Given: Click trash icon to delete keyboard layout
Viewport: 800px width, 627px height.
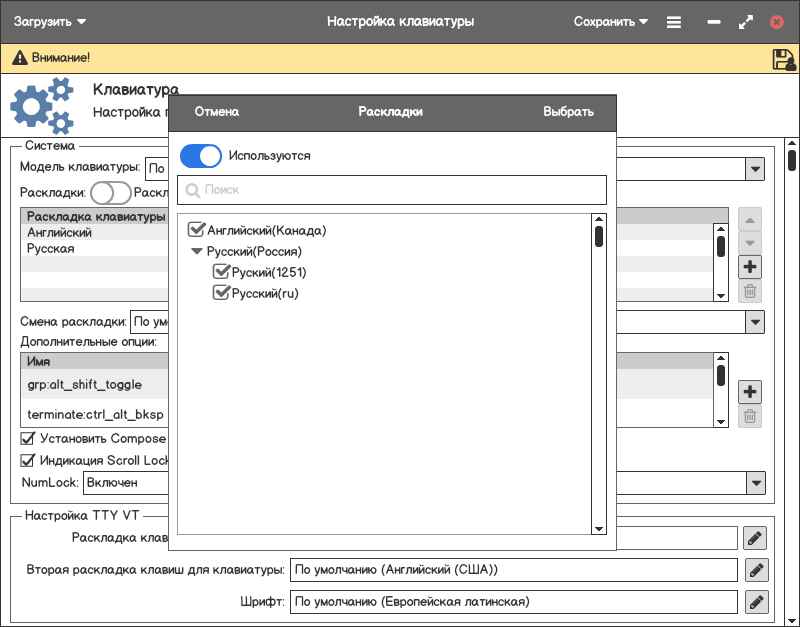Looking at the screenshot, I should (750, 292).
